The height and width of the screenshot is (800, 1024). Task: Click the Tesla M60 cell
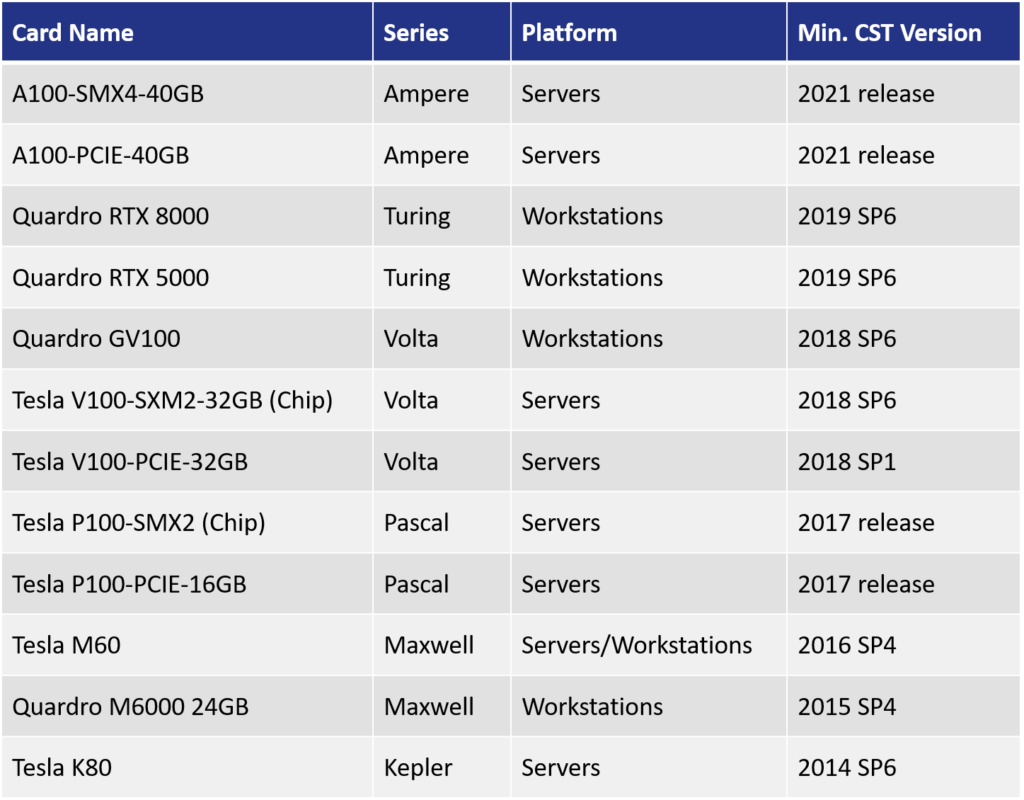[x=67, y=645]
